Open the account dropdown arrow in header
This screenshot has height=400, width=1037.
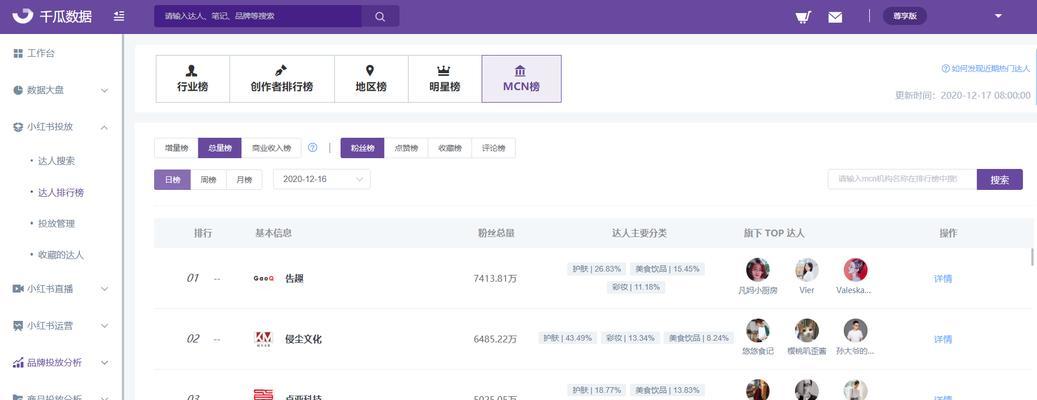click(998, 16)
